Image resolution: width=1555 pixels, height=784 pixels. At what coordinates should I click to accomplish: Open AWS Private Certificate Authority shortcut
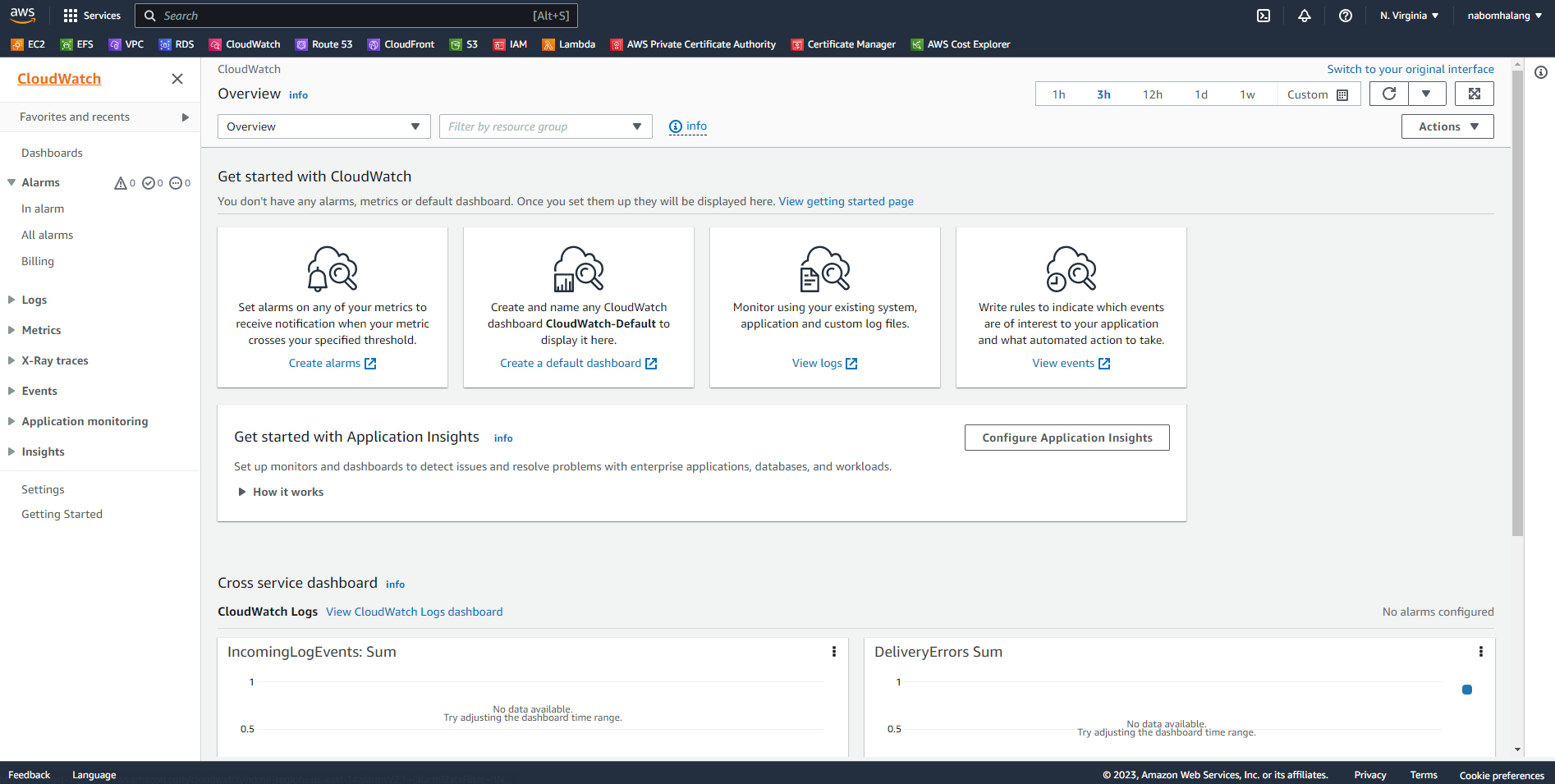pos(693,44)
